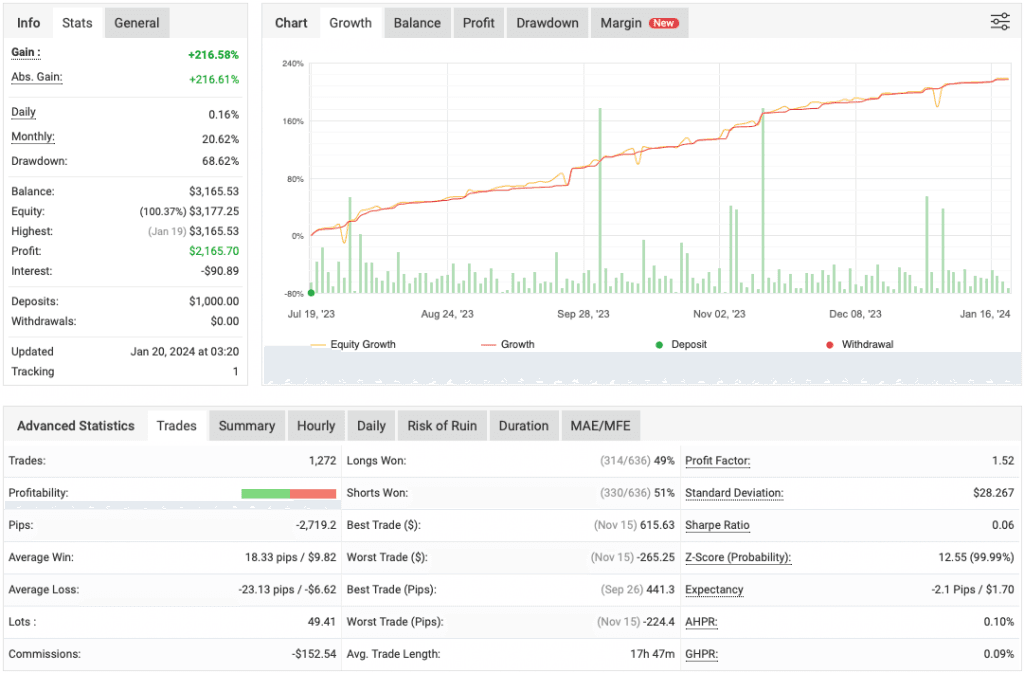The width and height of the screenshot is (1024, 673).
Task: Click the Sharpe Ratio link
Action: pos(717,525)
